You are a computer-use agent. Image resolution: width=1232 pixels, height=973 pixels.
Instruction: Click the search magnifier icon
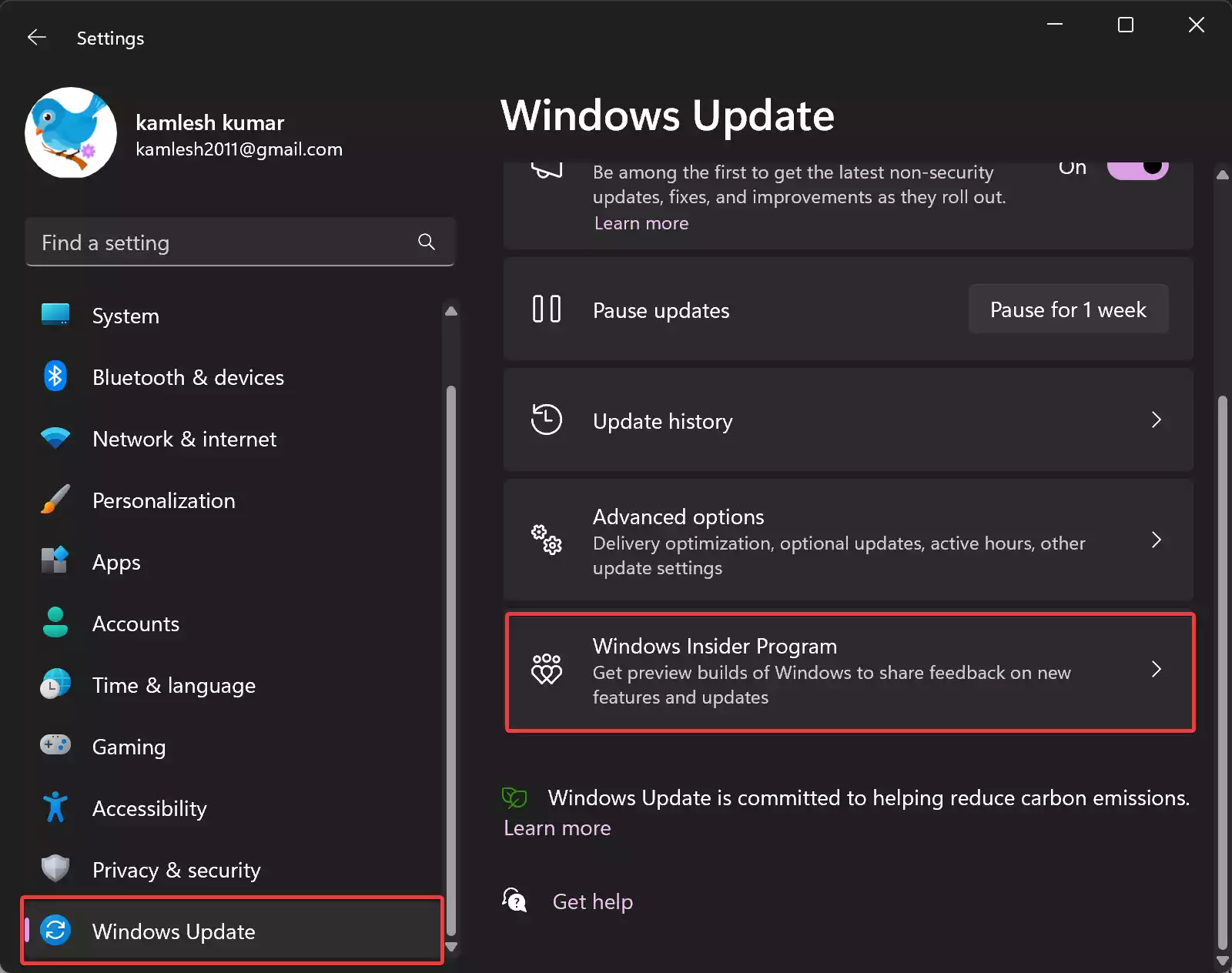(x=427, y=242)
